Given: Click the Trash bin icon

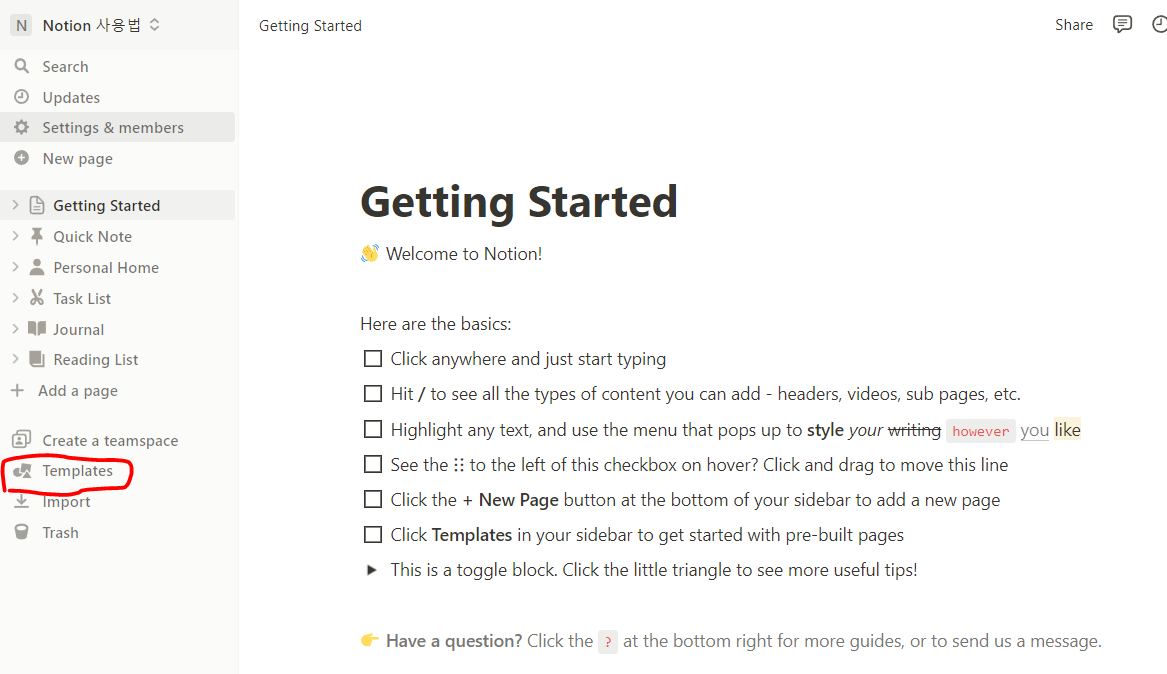Looking at the screenshot, I should coord(22,532).
